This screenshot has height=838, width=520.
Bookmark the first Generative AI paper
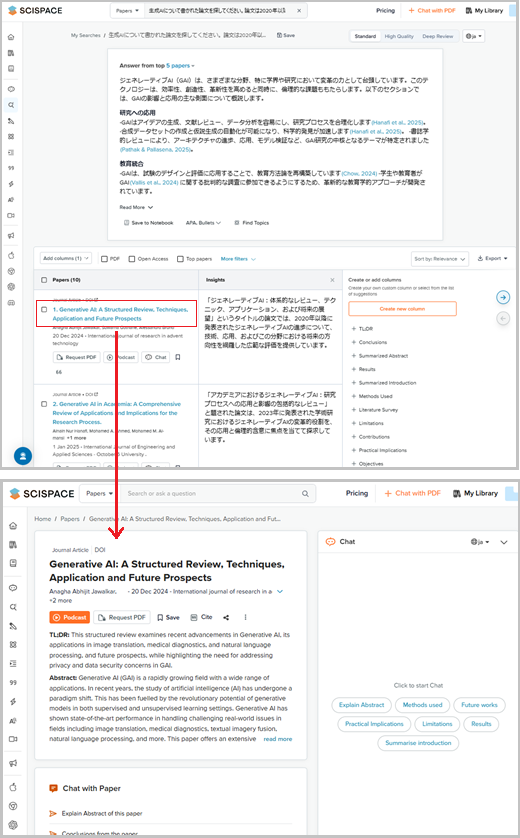(x=178, y=357)
